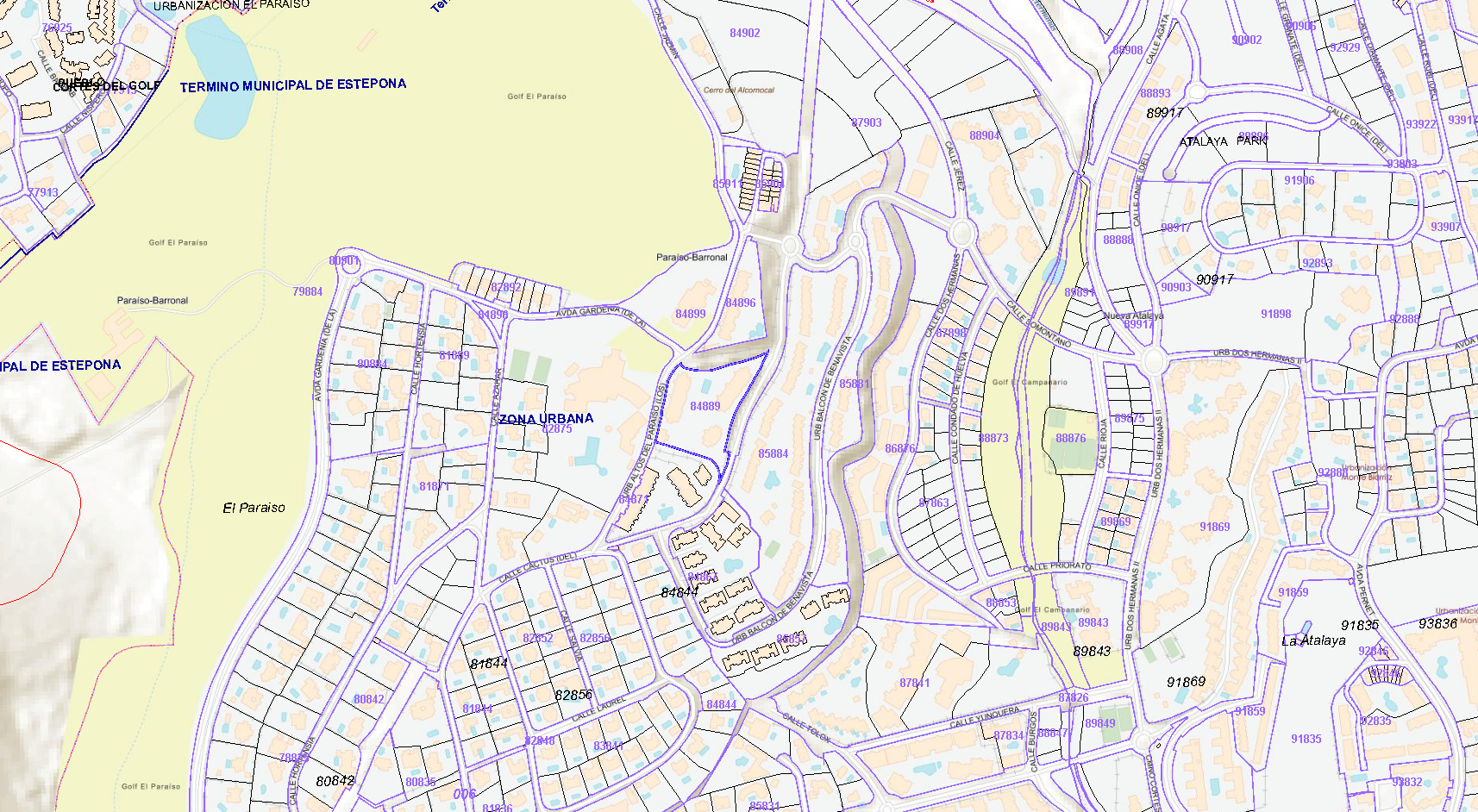
Task: Select the URBANIZACION EL PARAISO label
Action: (x=231, y=5)
